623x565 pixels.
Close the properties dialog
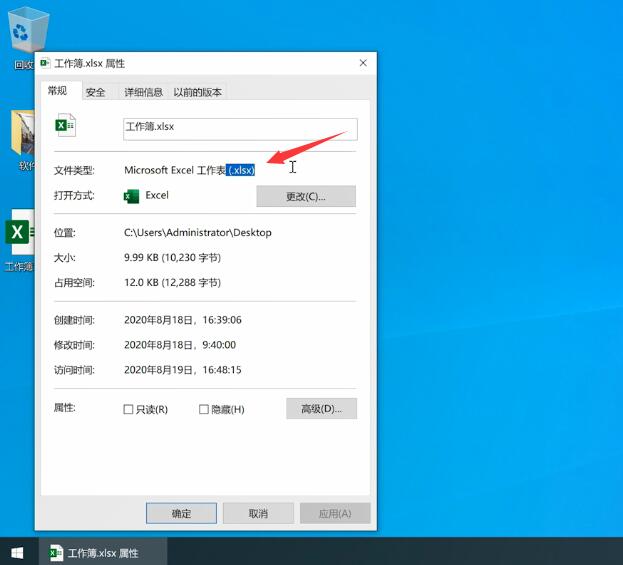point(363,63)
